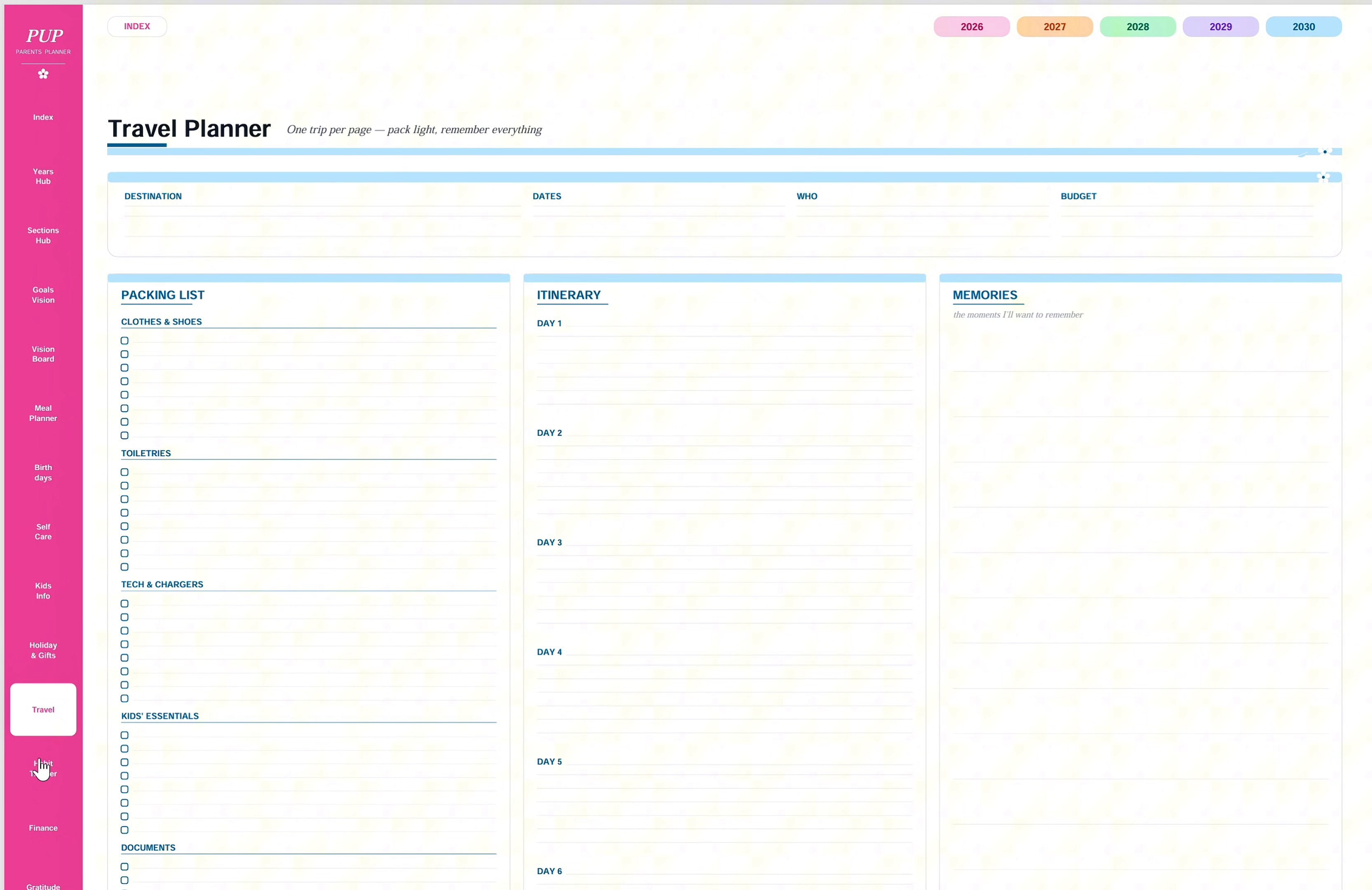Click the KIDS' ESSENTIALS subheading
The width and height of the screenshot is (1372, 890).
160,716
